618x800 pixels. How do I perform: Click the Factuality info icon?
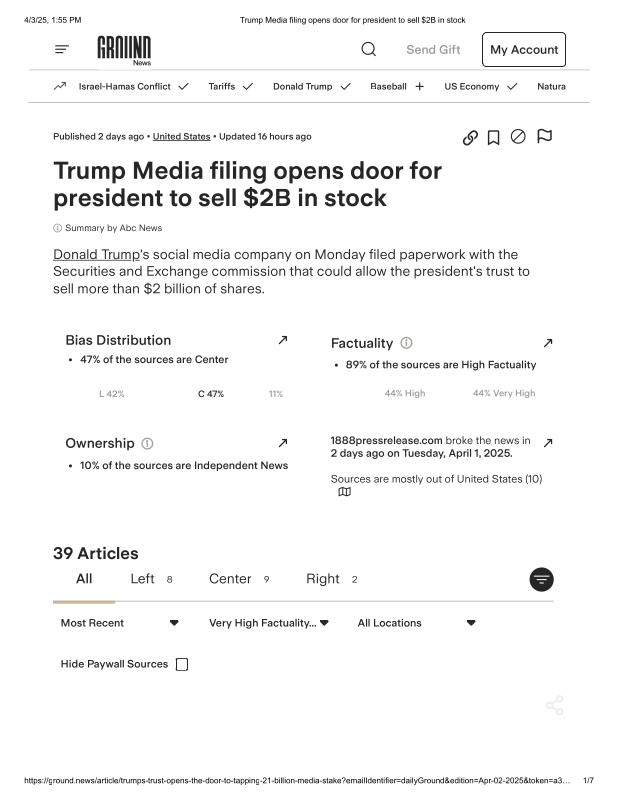click(x=406, y=343)
